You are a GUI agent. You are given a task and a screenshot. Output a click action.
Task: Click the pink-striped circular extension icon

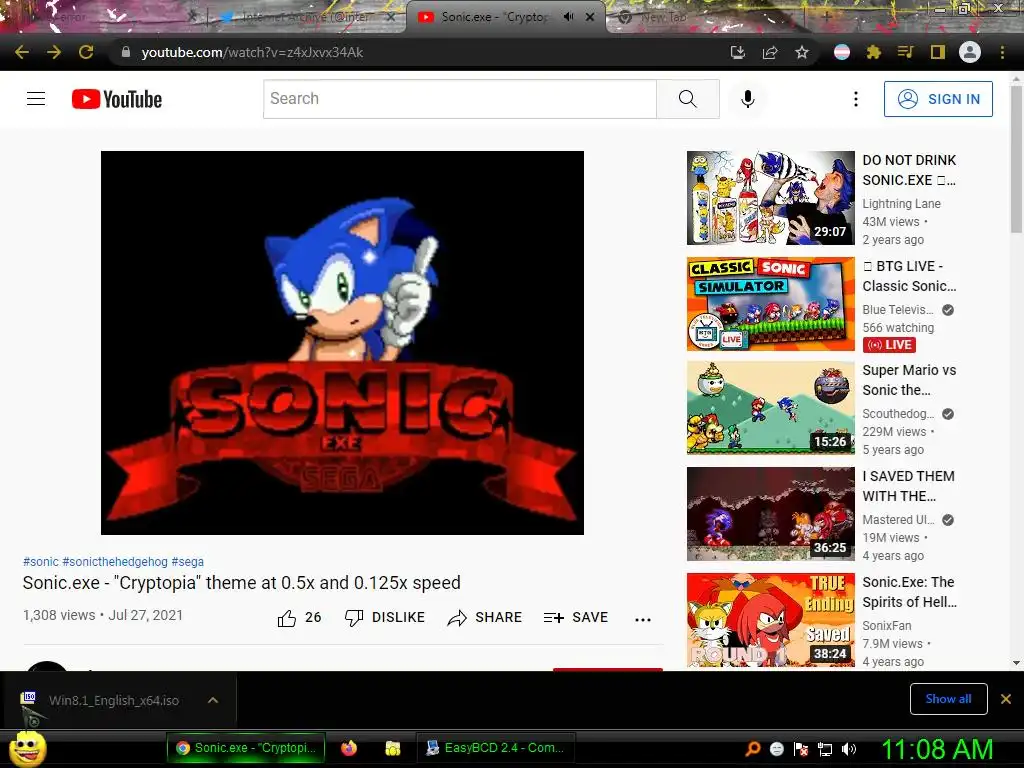click(842, 52)
